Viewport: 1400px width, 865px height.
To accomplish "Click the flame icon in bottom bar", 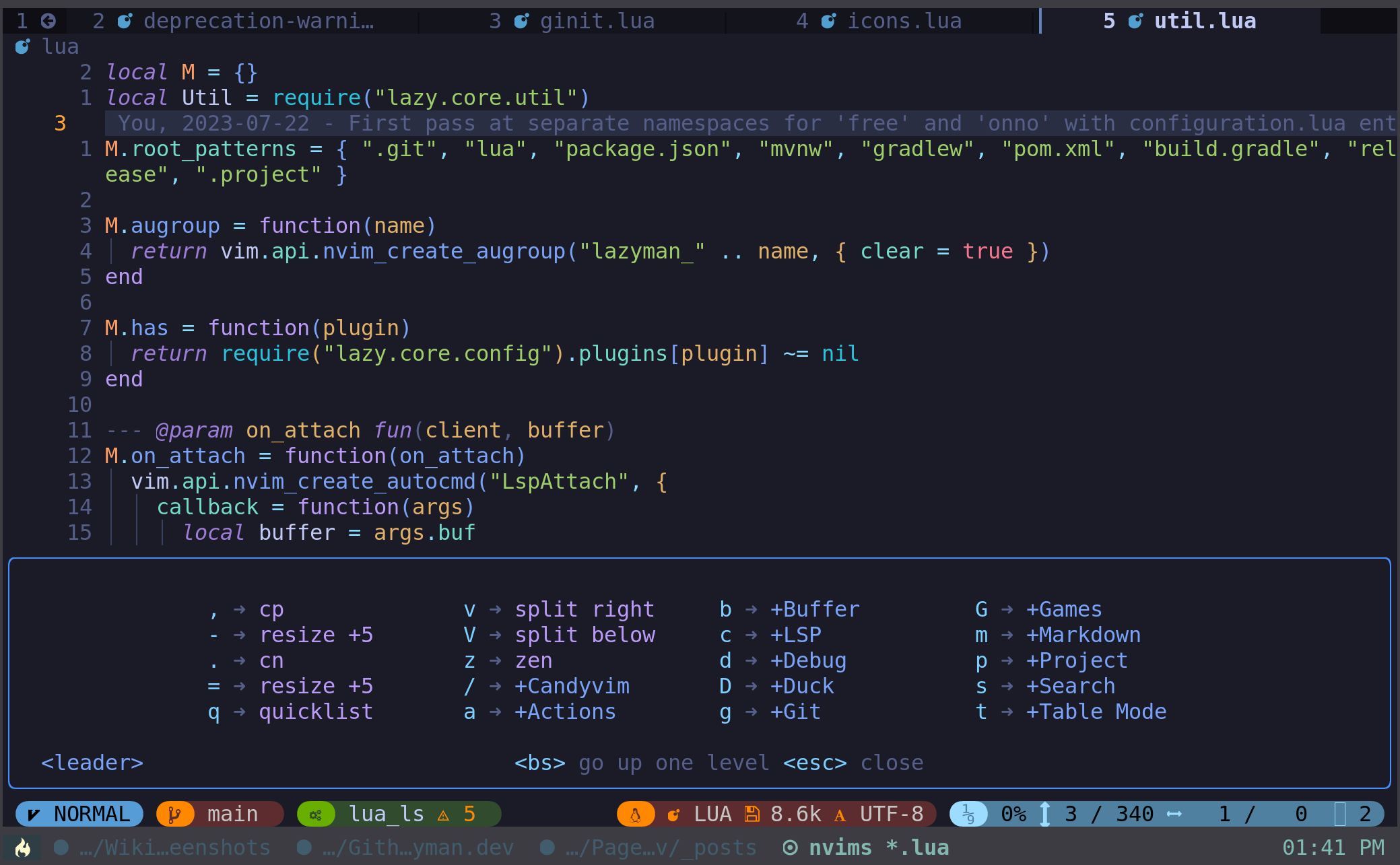I will [22, 847].
